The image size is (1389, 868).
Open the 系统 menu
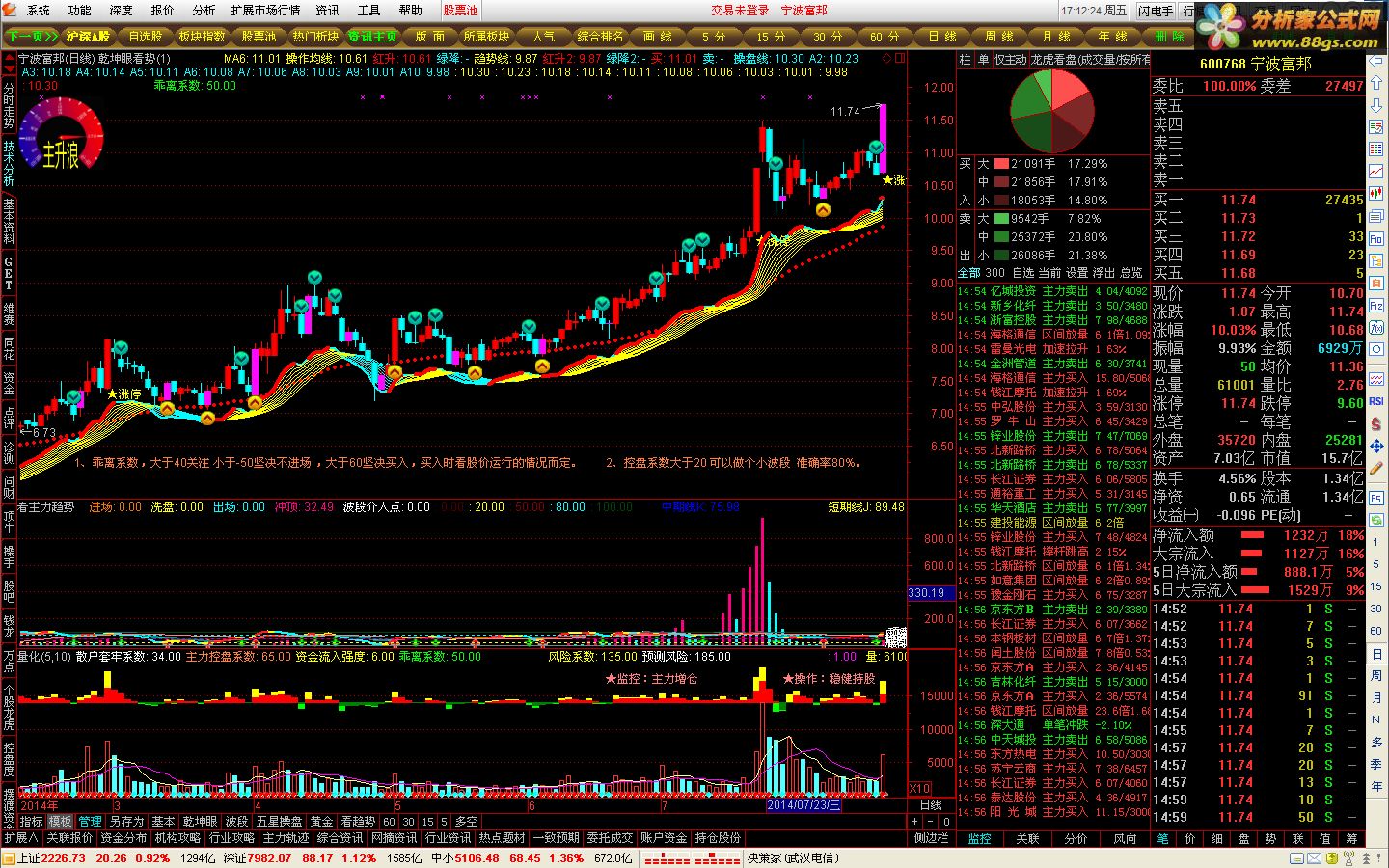click(38, 10)
